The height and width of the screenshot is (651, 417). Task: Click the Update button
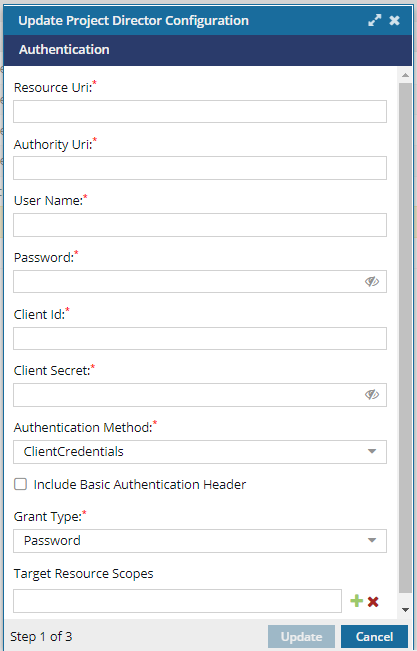point(301,636)
